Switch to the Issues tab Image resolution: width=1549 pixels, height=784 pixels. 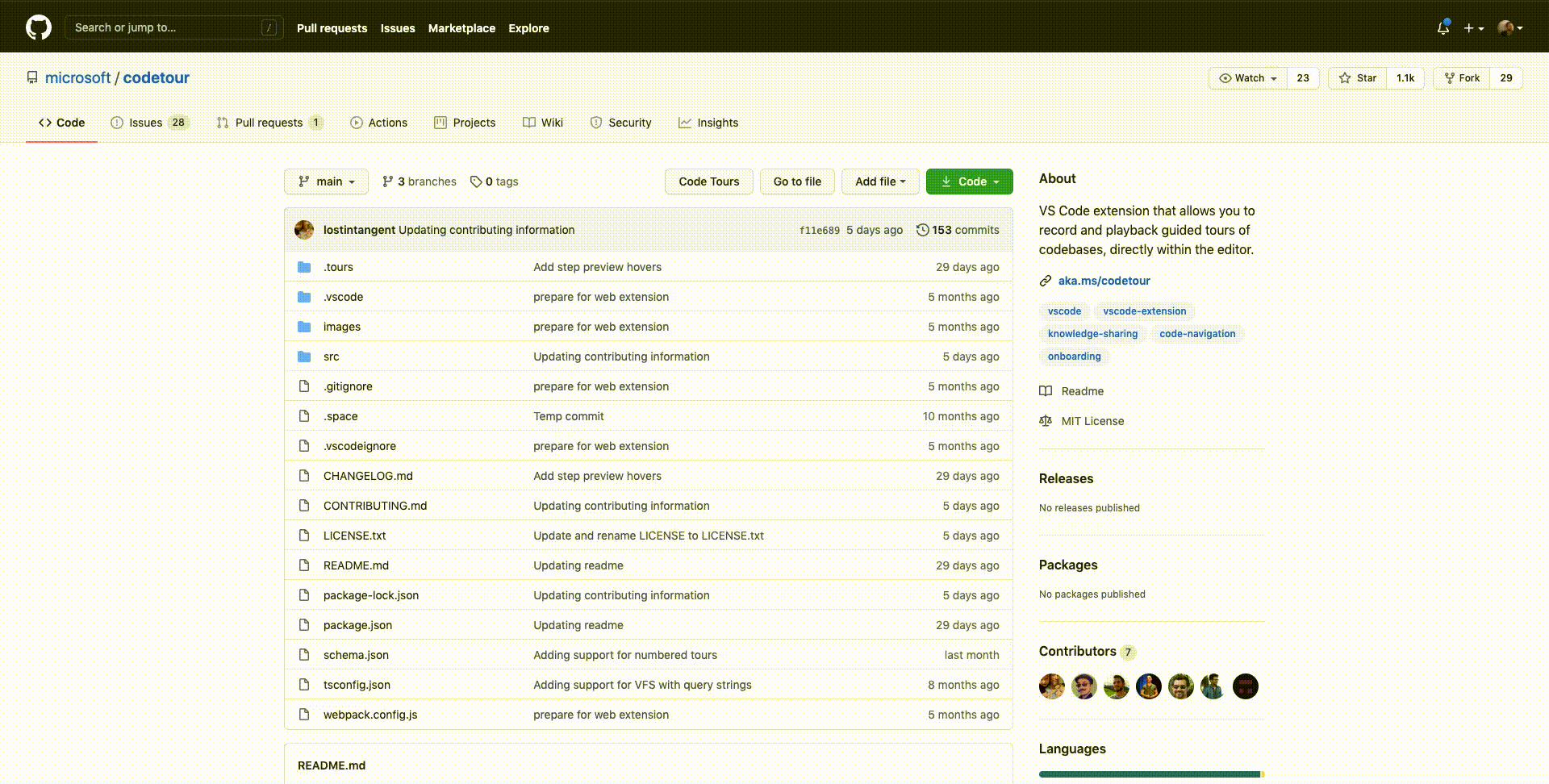click(150, 123)
